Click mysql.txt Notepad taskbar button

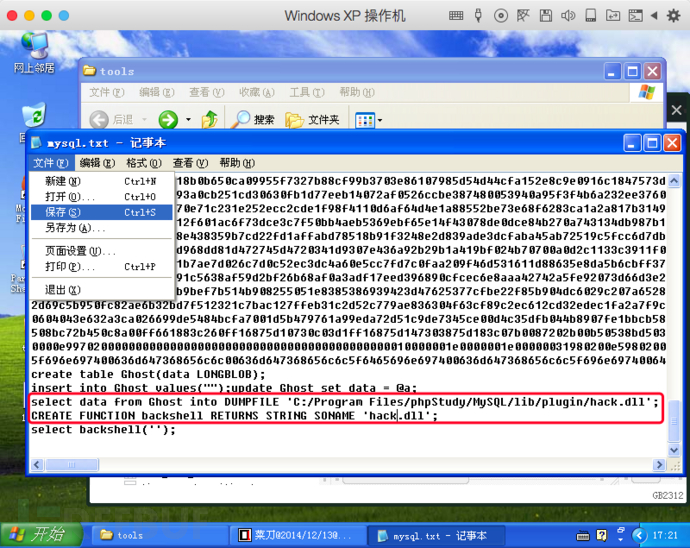coord(436,535)
